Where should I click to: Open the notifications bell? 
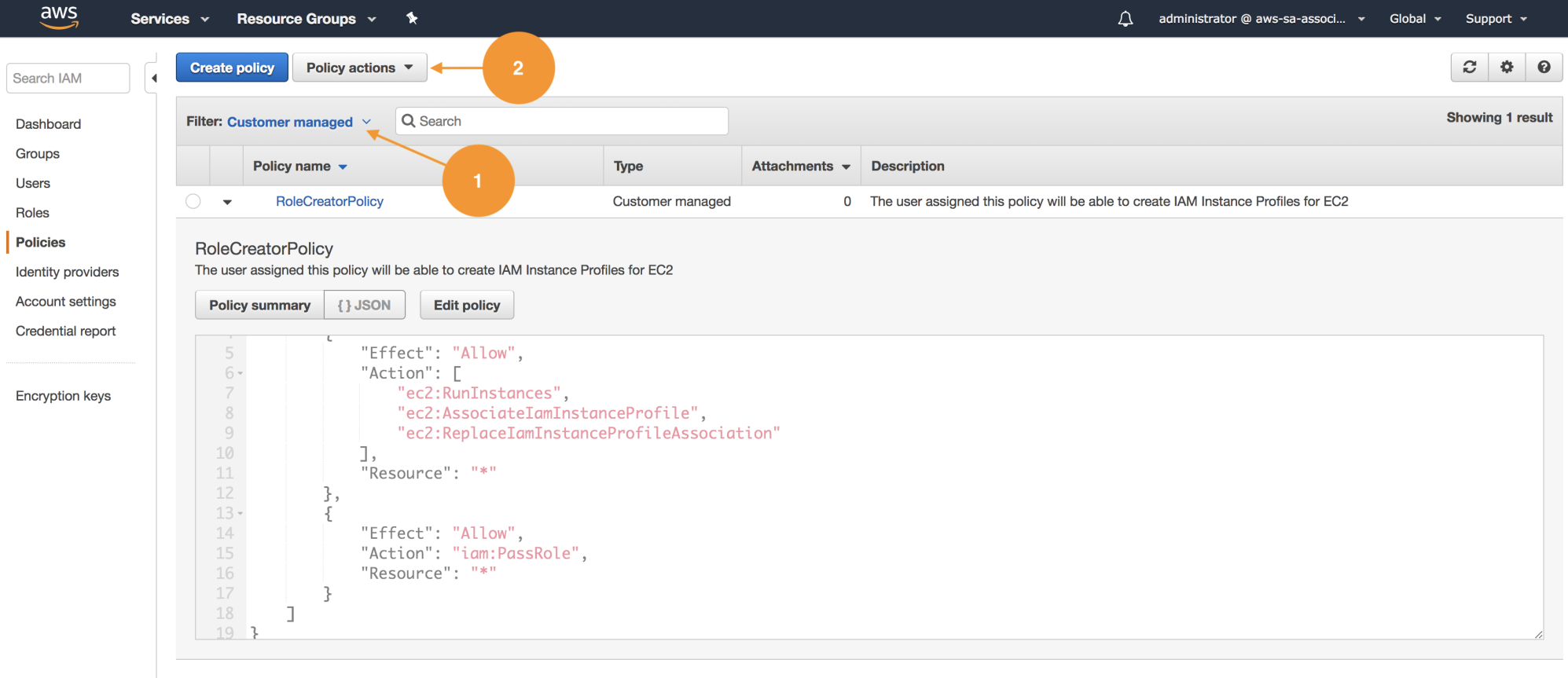1126,19
